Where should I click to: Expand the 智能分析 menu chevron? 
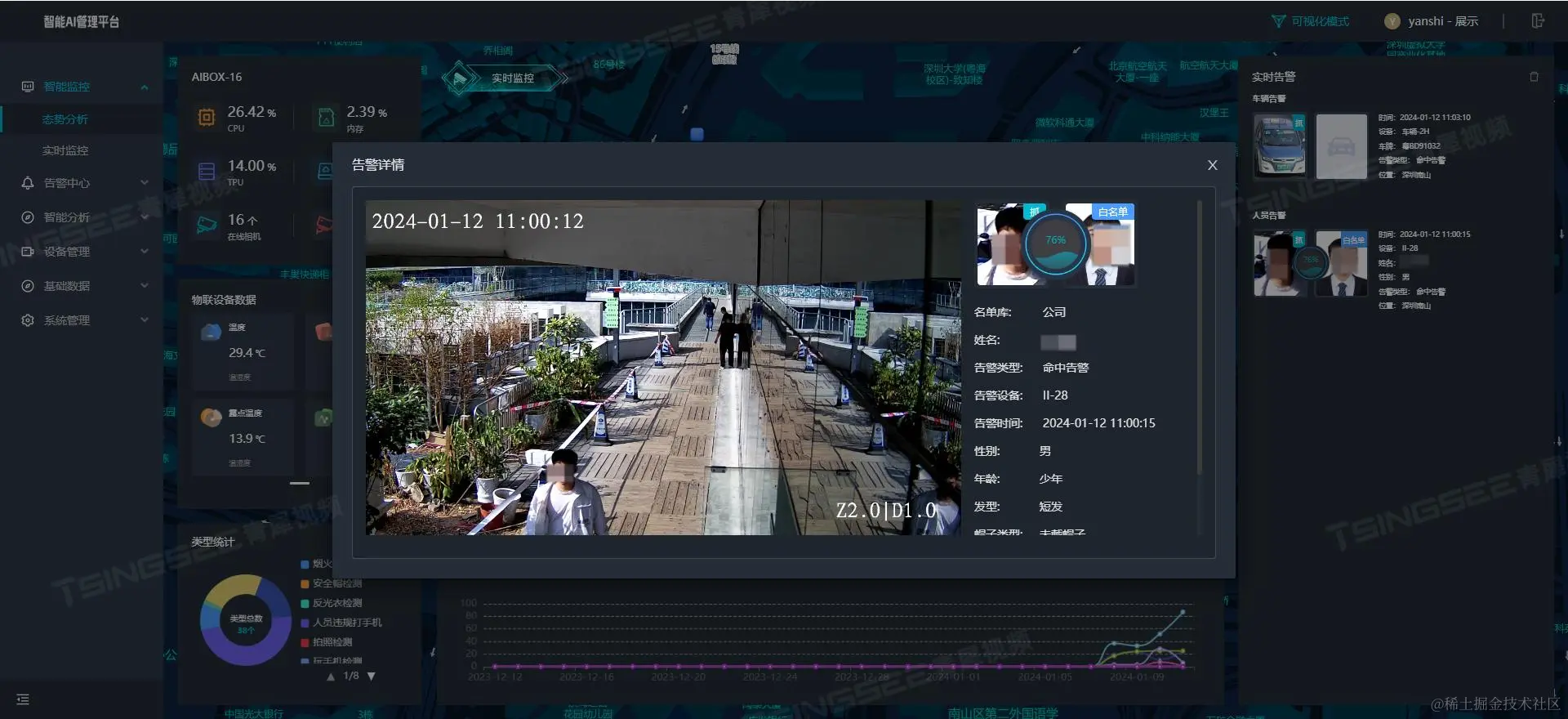click(x=145, y=217)
